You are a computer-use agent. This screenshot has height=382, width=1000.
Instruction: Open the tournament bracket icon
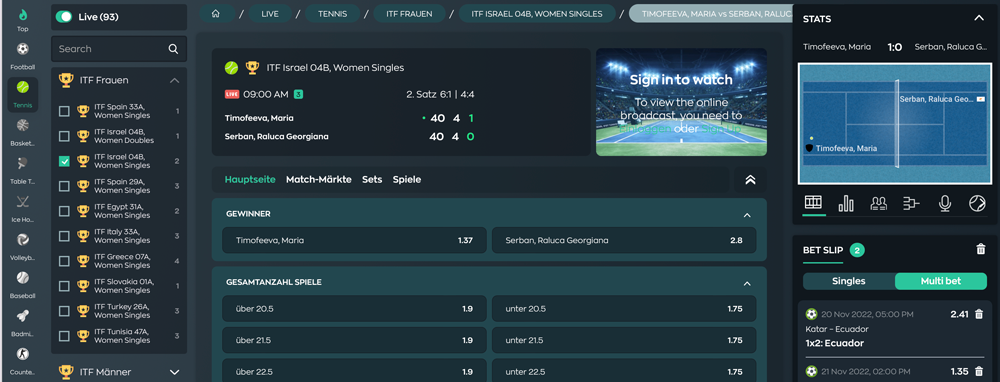(x=911, y=203)
